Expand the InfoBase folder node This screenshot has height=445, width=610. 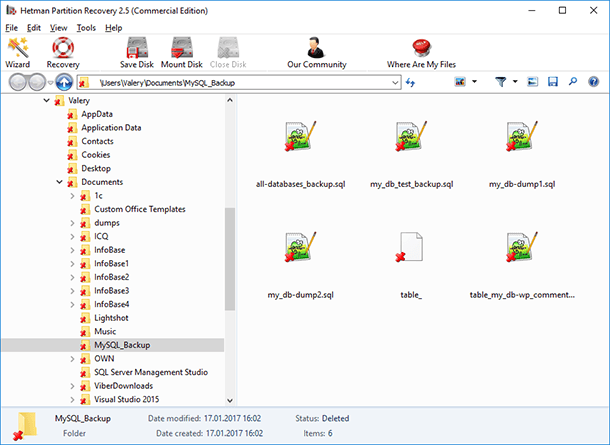pyautogui.click(x=72, y=250)
